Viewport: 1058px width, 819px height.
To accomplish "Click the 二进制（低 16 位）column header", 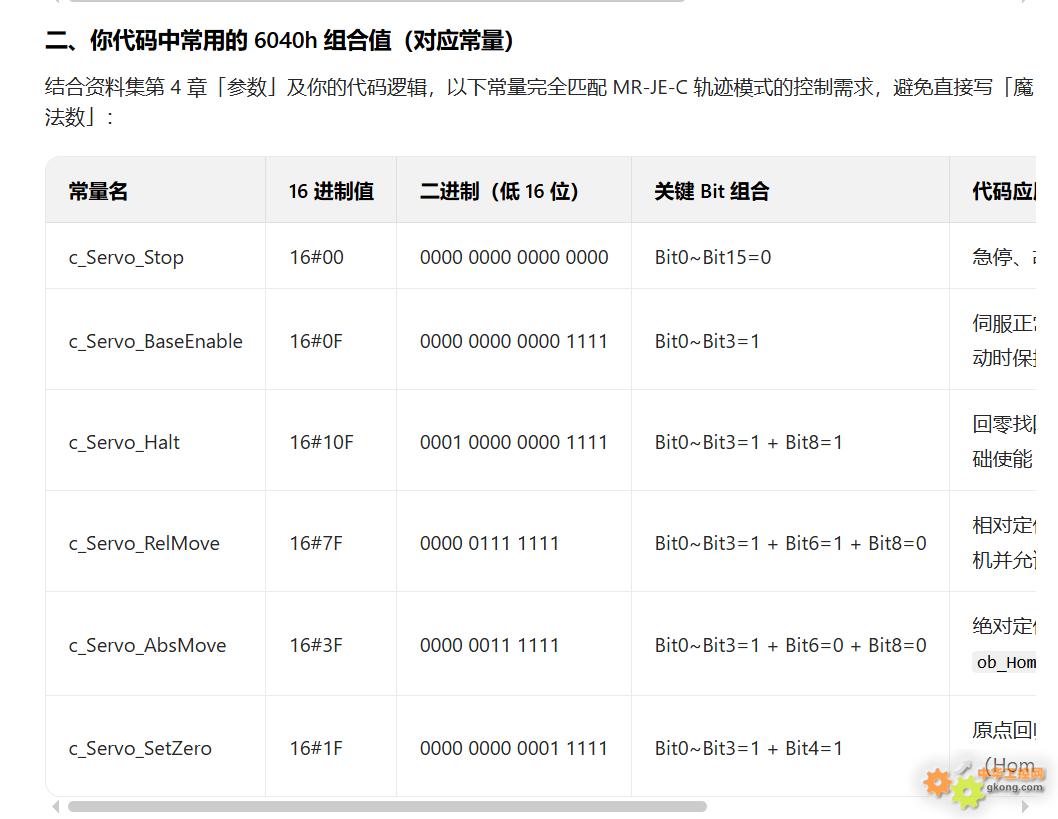I will (500, 191).
